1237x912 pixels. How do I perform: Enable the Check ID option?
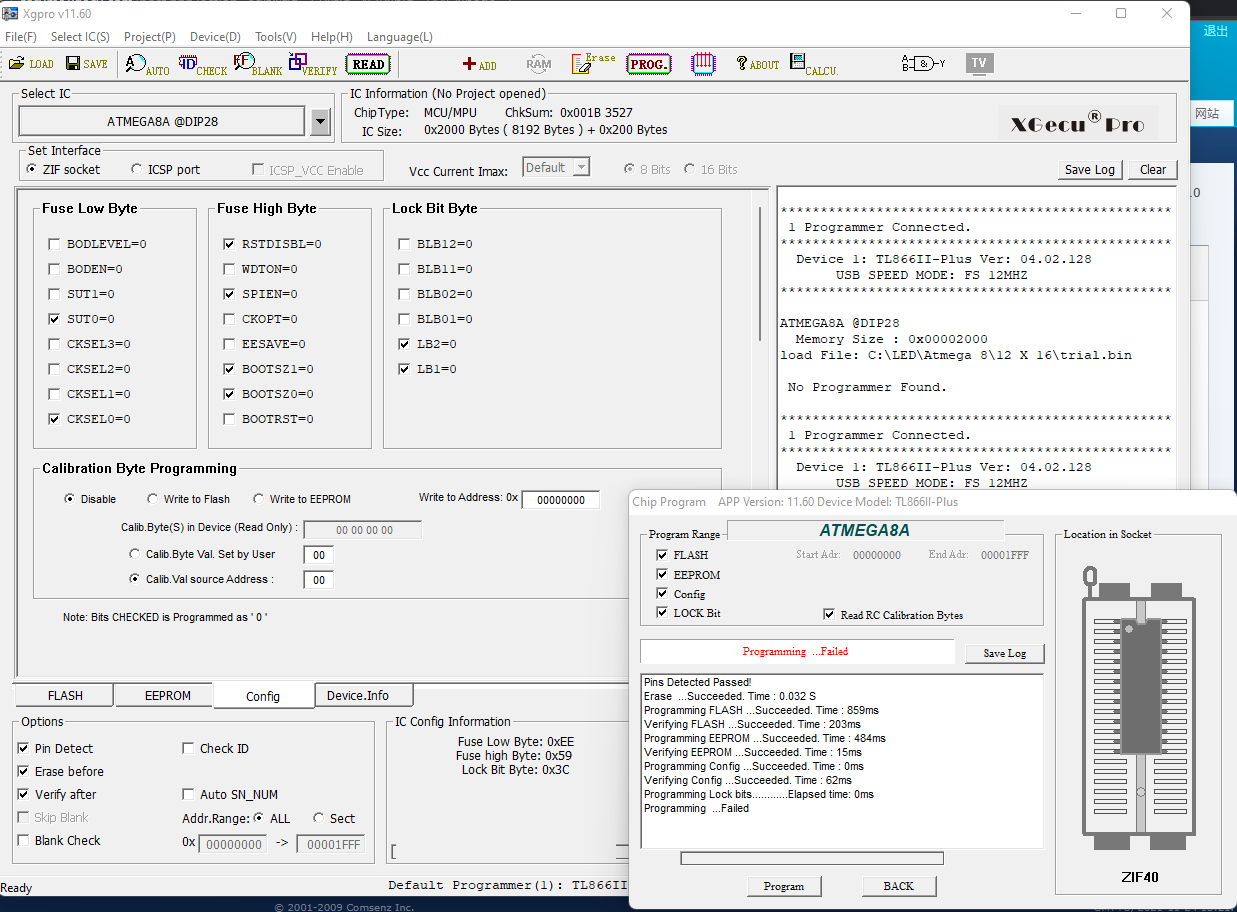pos(189,748)
